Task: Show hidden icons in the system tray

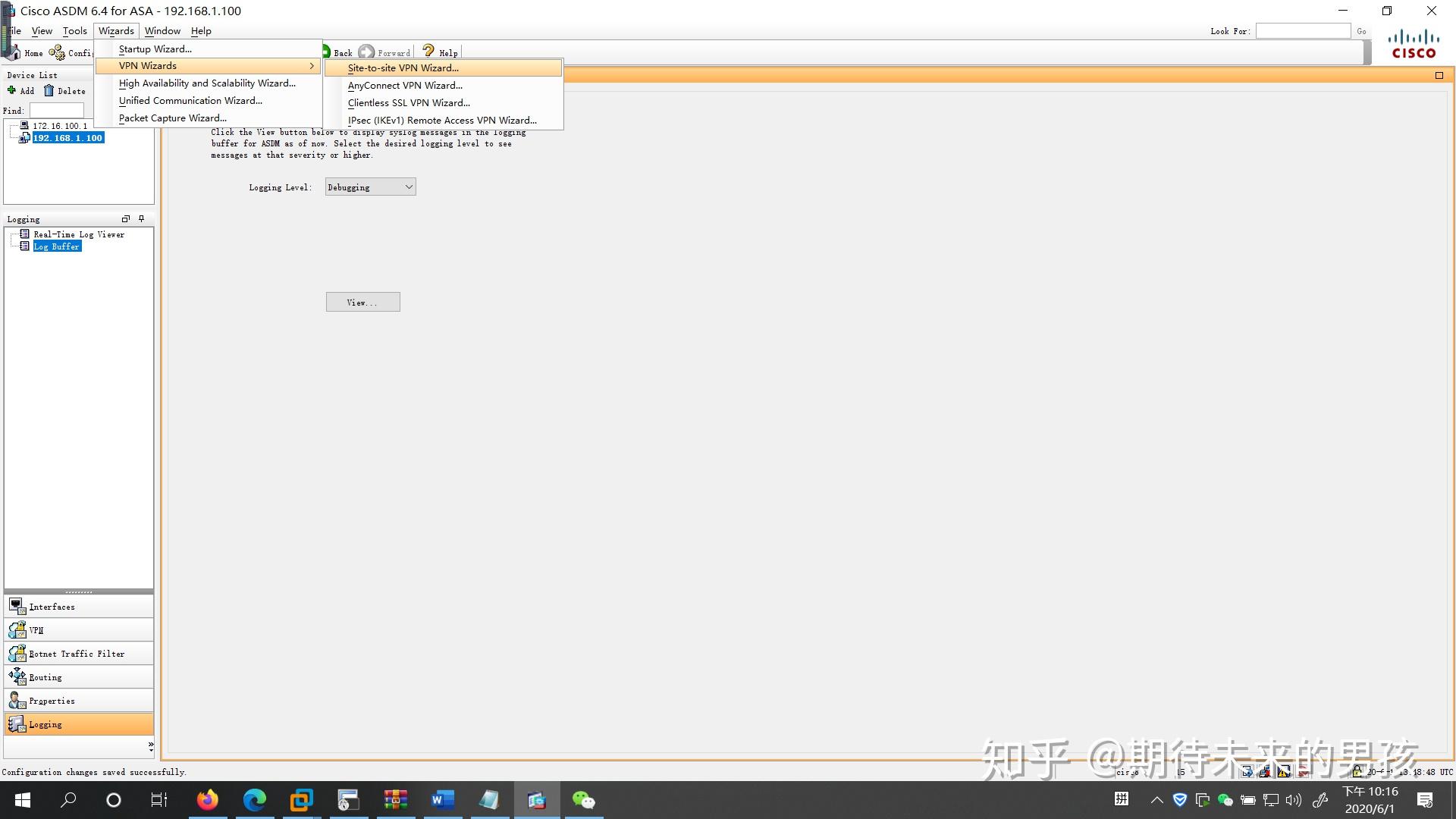Action: pyautogui.click(x=1156, y=799)
